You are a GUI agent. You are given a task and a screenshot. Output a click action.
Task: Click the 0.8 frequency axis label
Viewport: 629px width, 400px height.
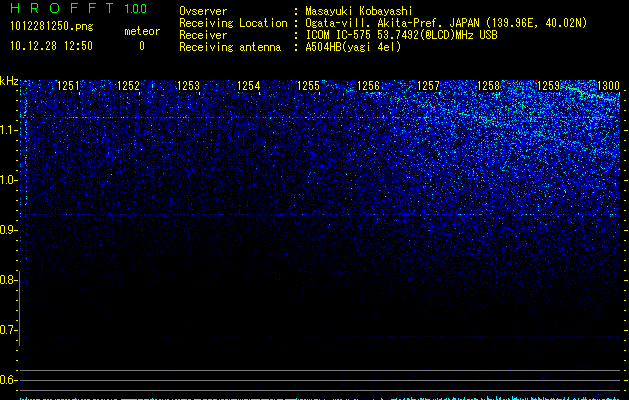(x=8, y=280)
